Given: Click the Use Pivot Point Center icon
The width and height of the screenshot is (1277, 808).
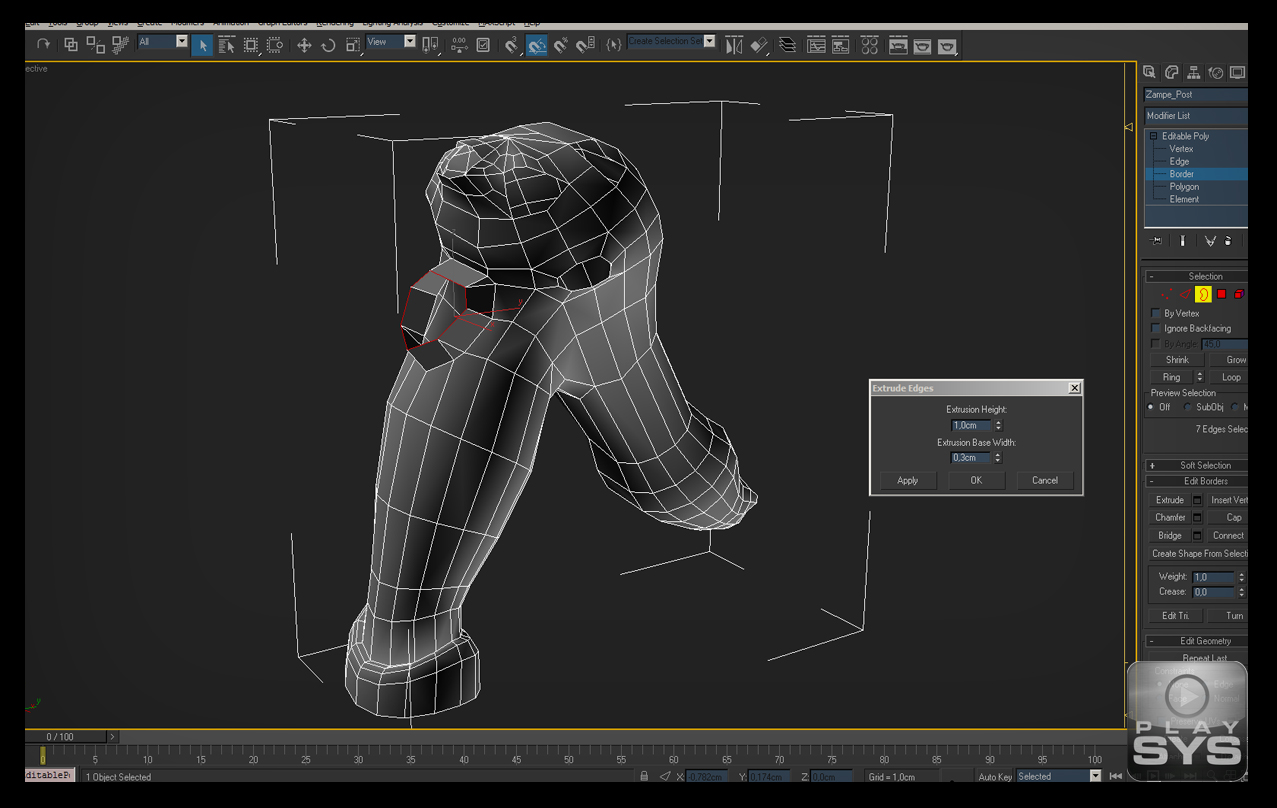Looking at the screenshot, I should coord(431,44).
